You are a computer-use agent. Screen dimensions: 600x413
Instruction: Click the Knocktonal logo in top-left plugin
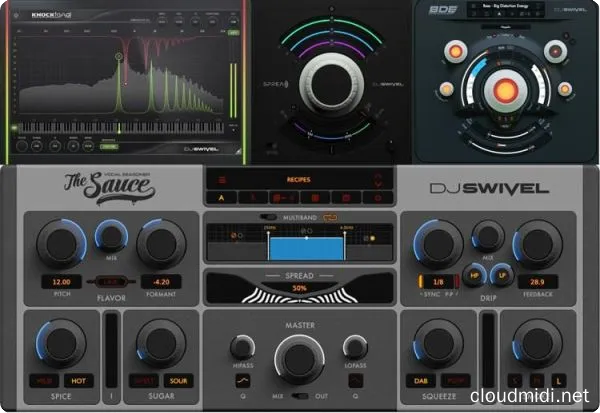point(51,15)
